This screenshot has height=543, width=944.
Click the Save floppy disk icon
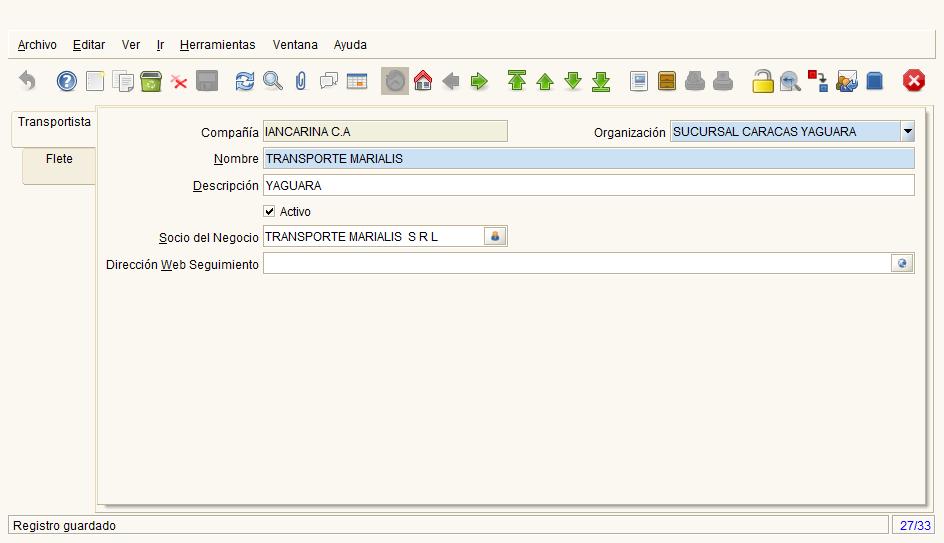207,81
